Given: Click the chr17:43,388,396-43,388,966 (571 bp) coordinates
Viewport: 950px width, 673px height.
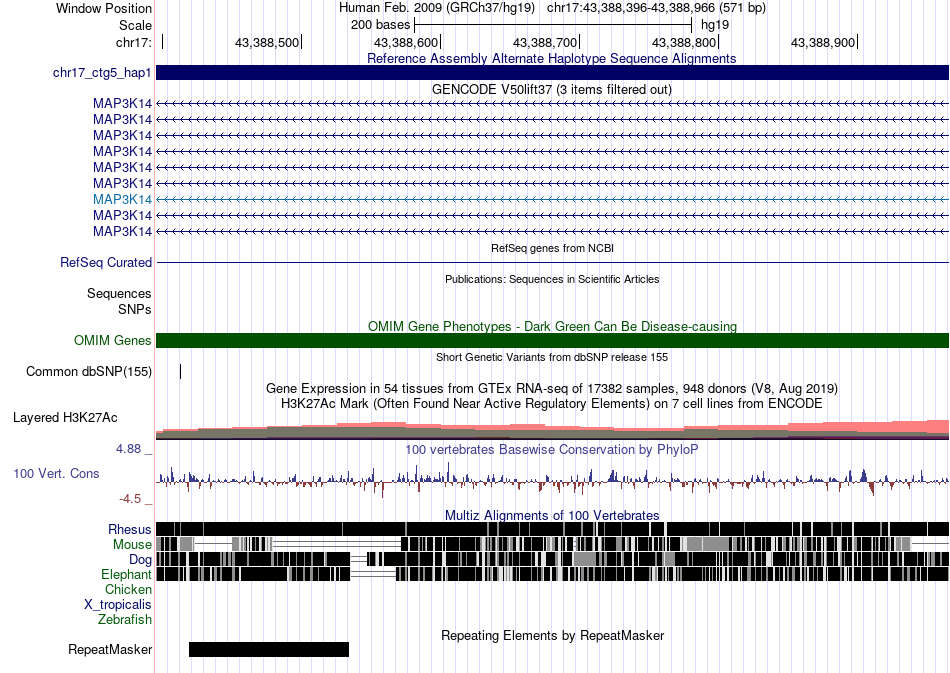Looking at the screenshot, I should 656,8.
